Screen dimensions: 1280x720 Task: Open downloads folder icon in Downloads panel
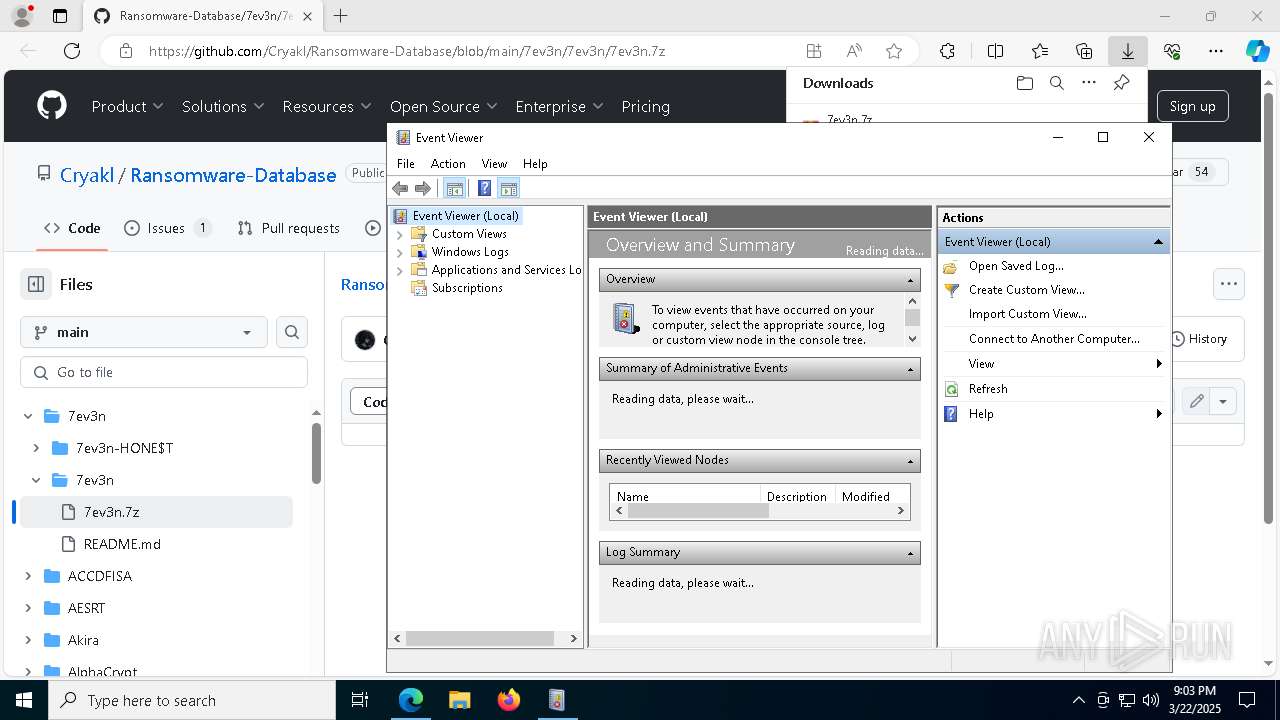pos(1024,83)
